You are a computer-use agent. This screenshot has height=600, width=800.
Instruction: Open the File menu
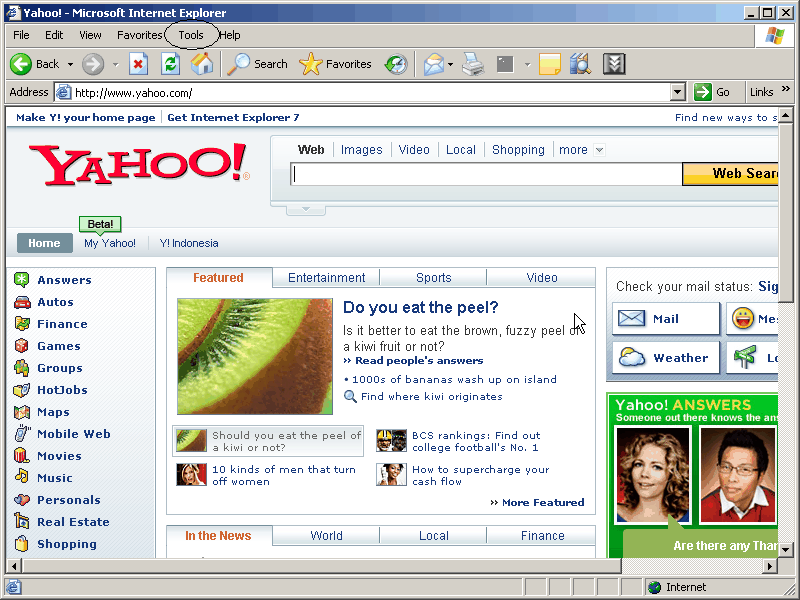21,35
